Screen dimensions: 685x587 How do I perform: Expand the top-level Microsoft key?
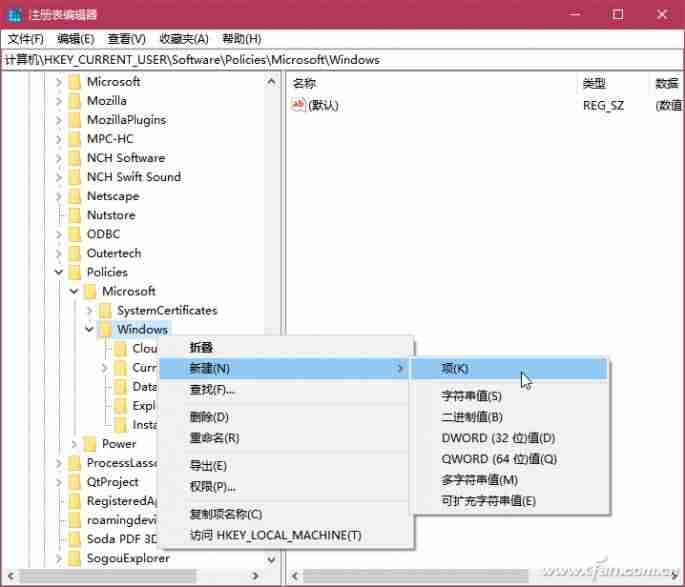pyautogui.click(x=59, y=82)
